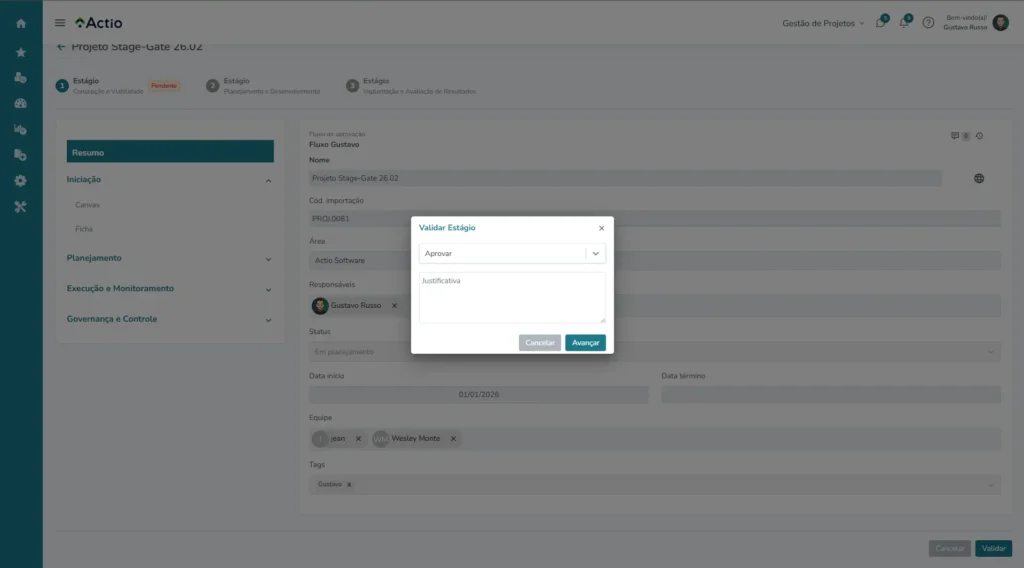The image size is (1024, 568).
Task: Open the notifications bell icon
Action: (903, 23)
